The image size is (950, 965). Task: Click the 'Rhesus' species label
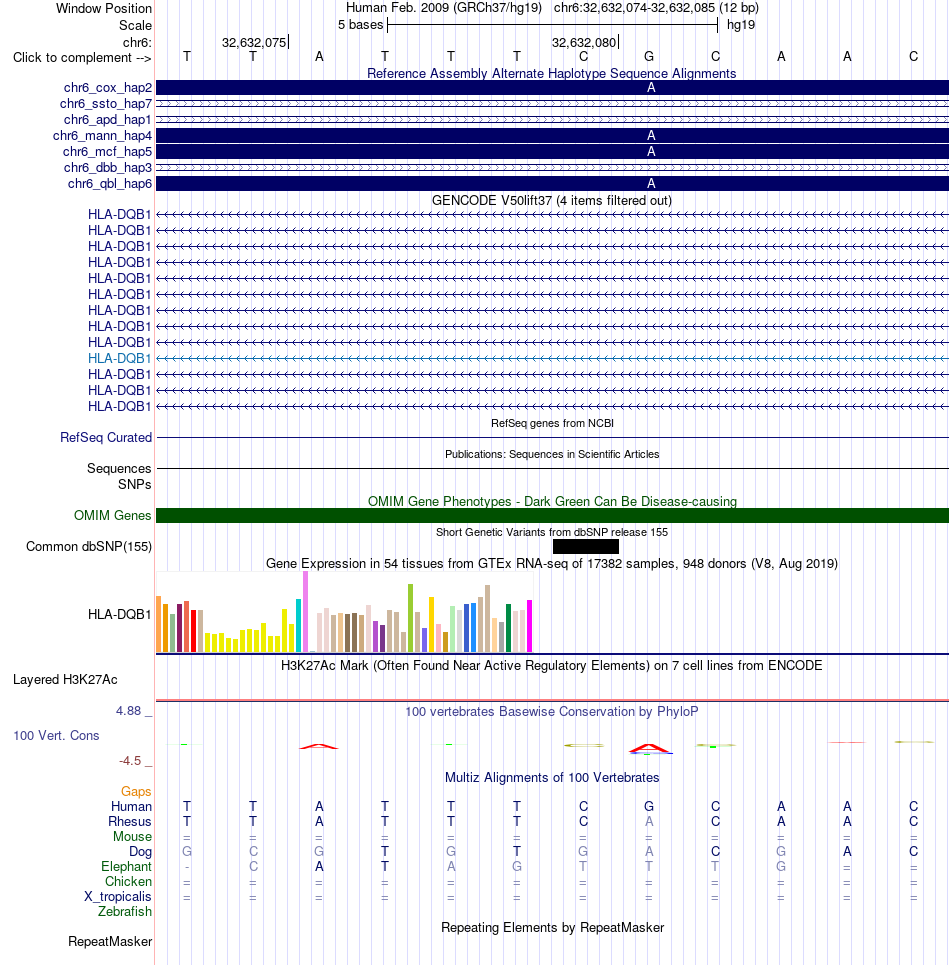[x=129, y=822]
